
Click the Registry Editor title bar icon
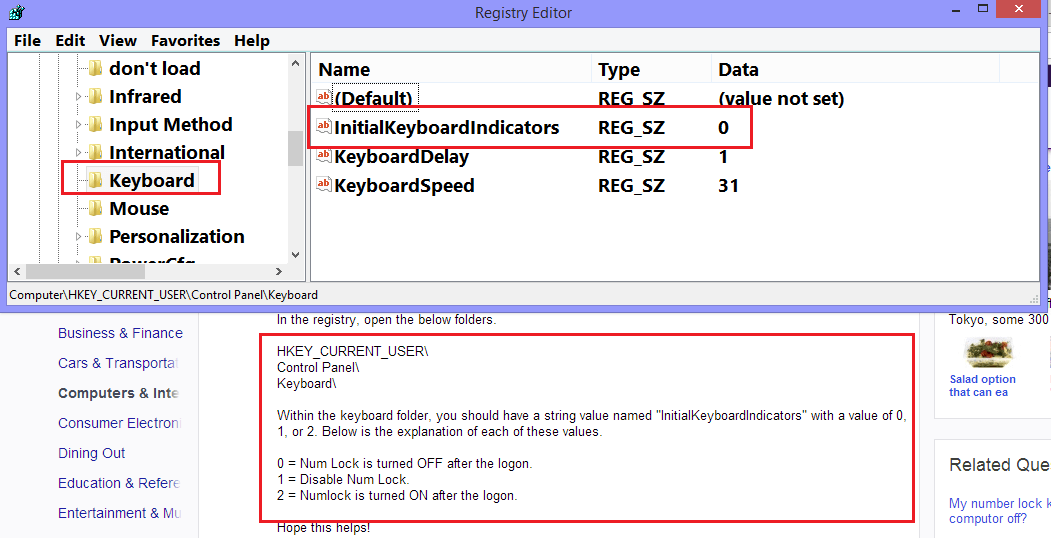tap(15, 12)
